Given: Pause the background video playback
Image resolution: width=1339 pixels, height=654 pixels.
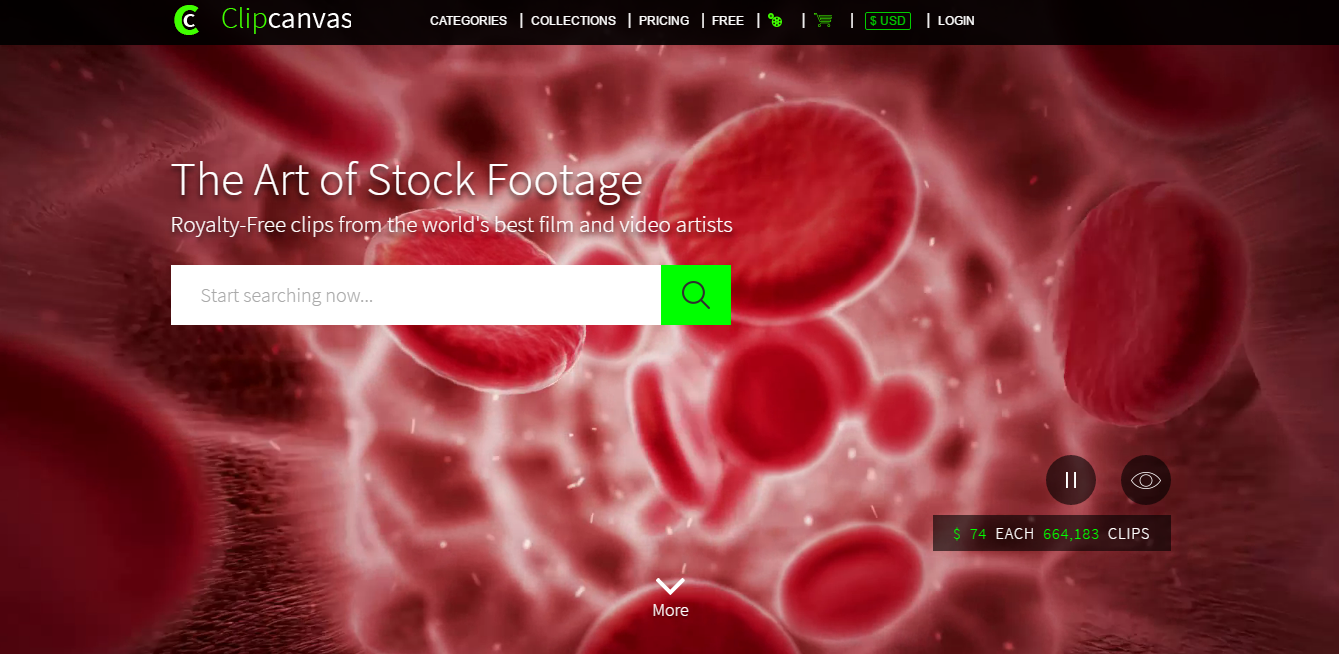Looking at the screenshot, I should (1071, 480).
